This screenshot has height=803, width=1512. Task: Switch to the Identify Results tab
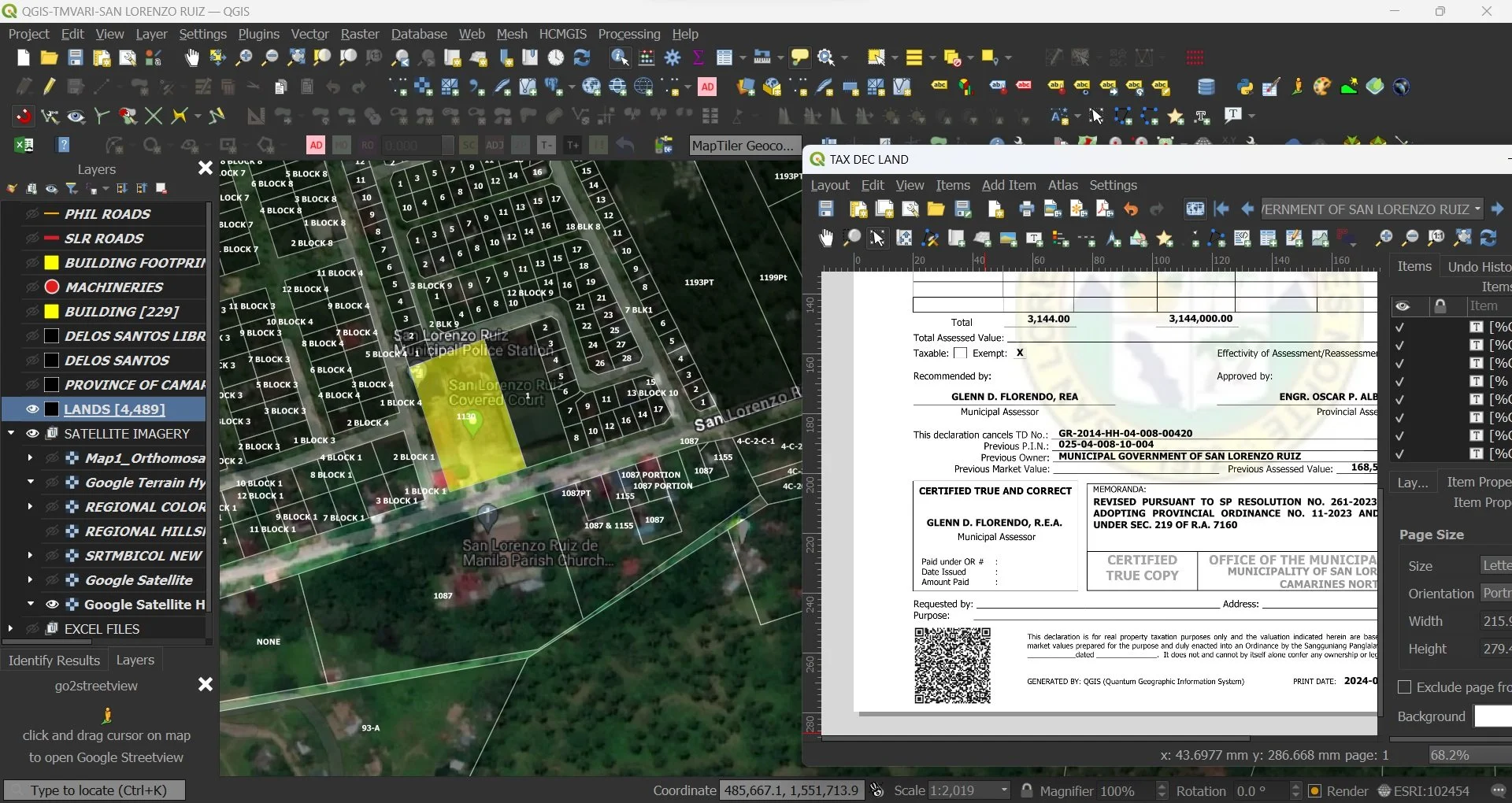tap(54, 661)
